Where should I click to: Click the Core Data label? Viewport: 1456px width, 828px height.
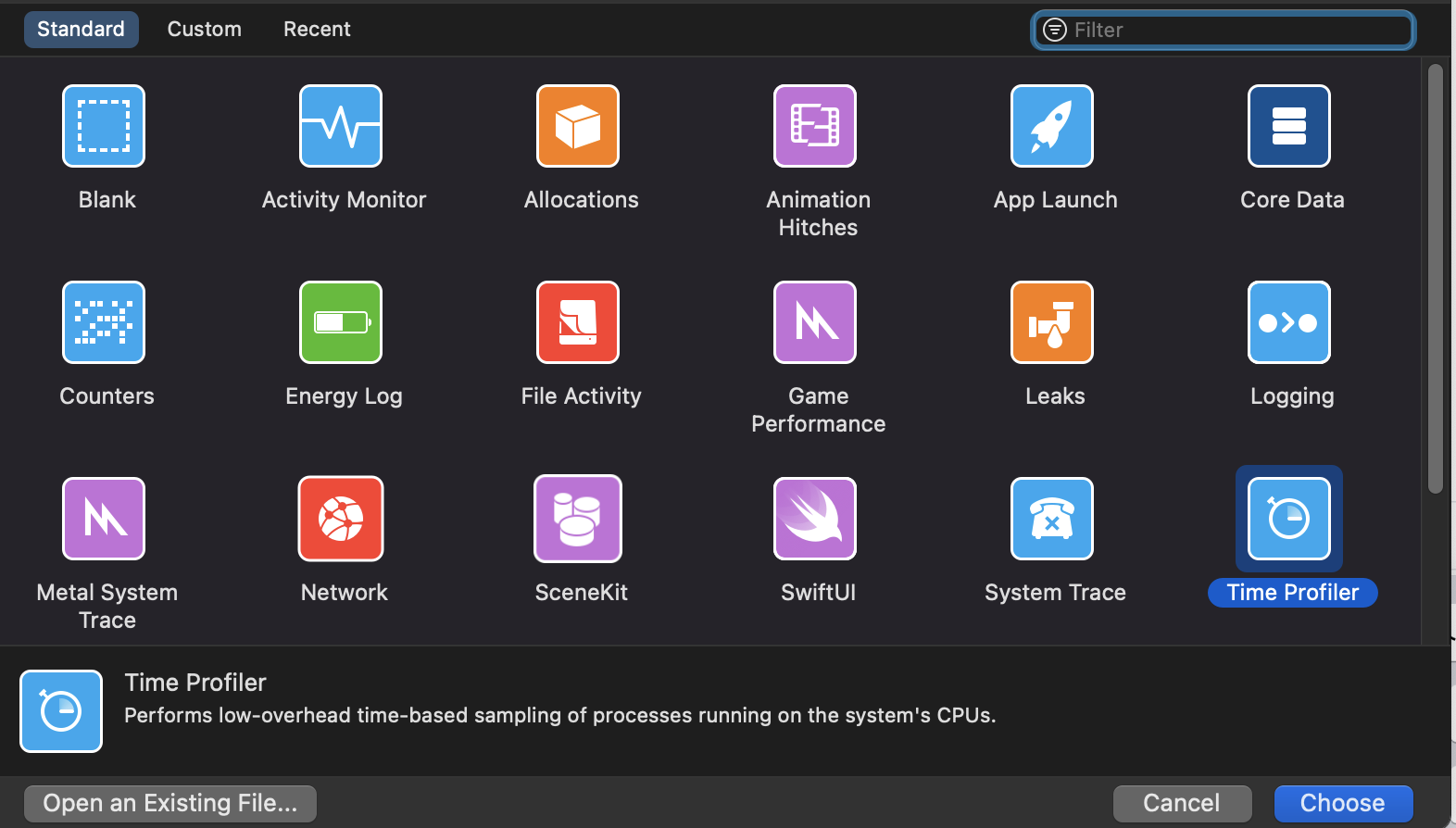[1292, 200]
